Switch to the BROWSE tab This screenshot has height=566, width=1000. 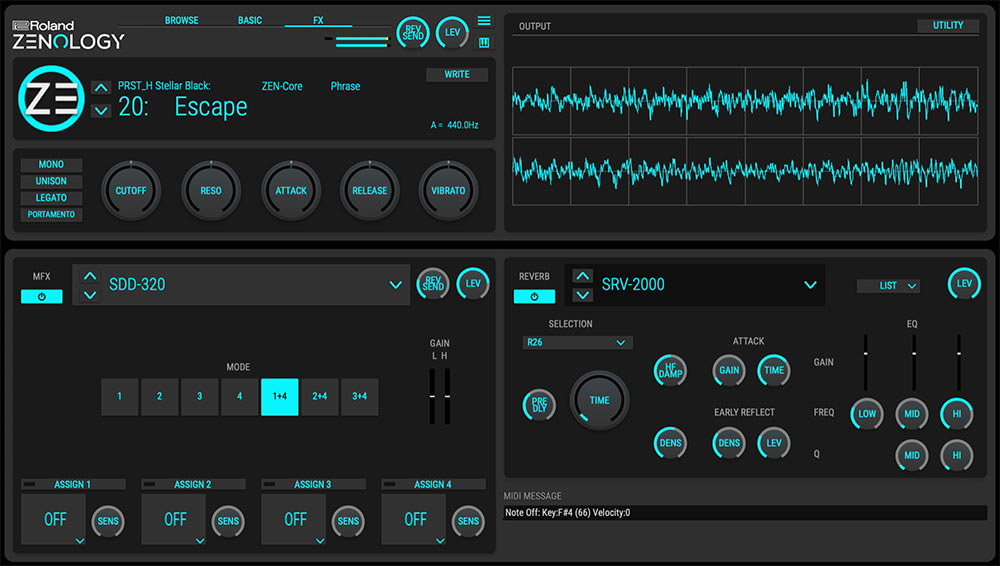coord(182,20)
